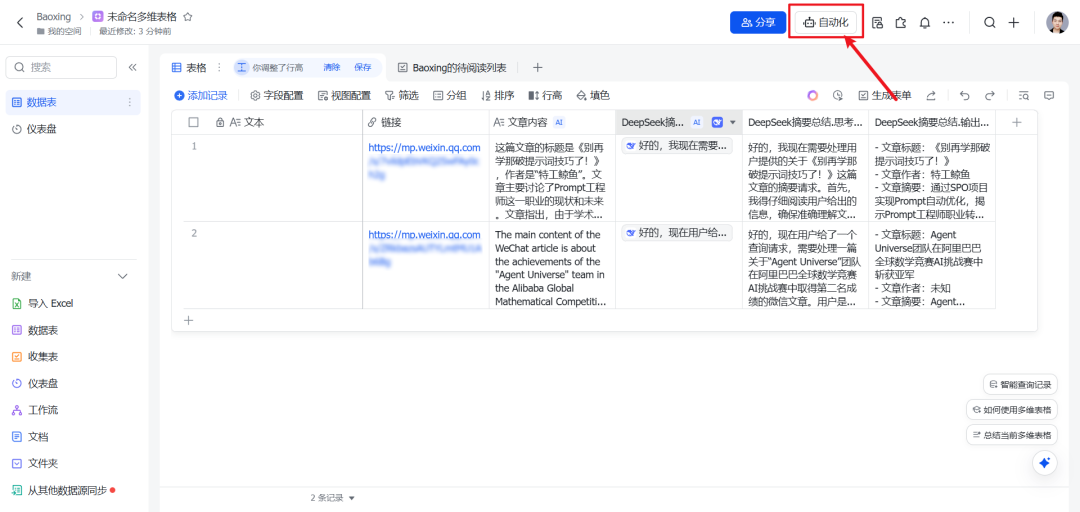Click the colorful AI ring icon in toolbar
Viewport: 1080px width, 512px height.
[x=813, y=96]
